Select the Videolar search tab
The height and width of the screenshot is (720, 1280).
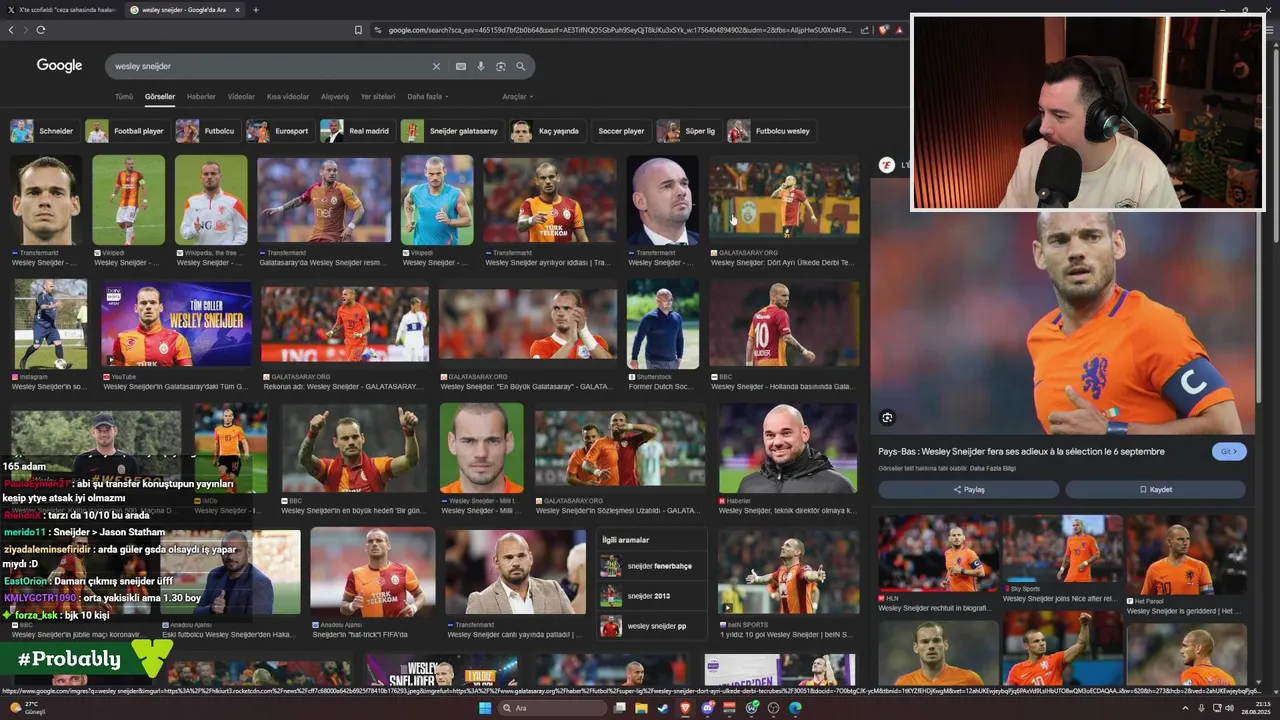coord(241,97)
